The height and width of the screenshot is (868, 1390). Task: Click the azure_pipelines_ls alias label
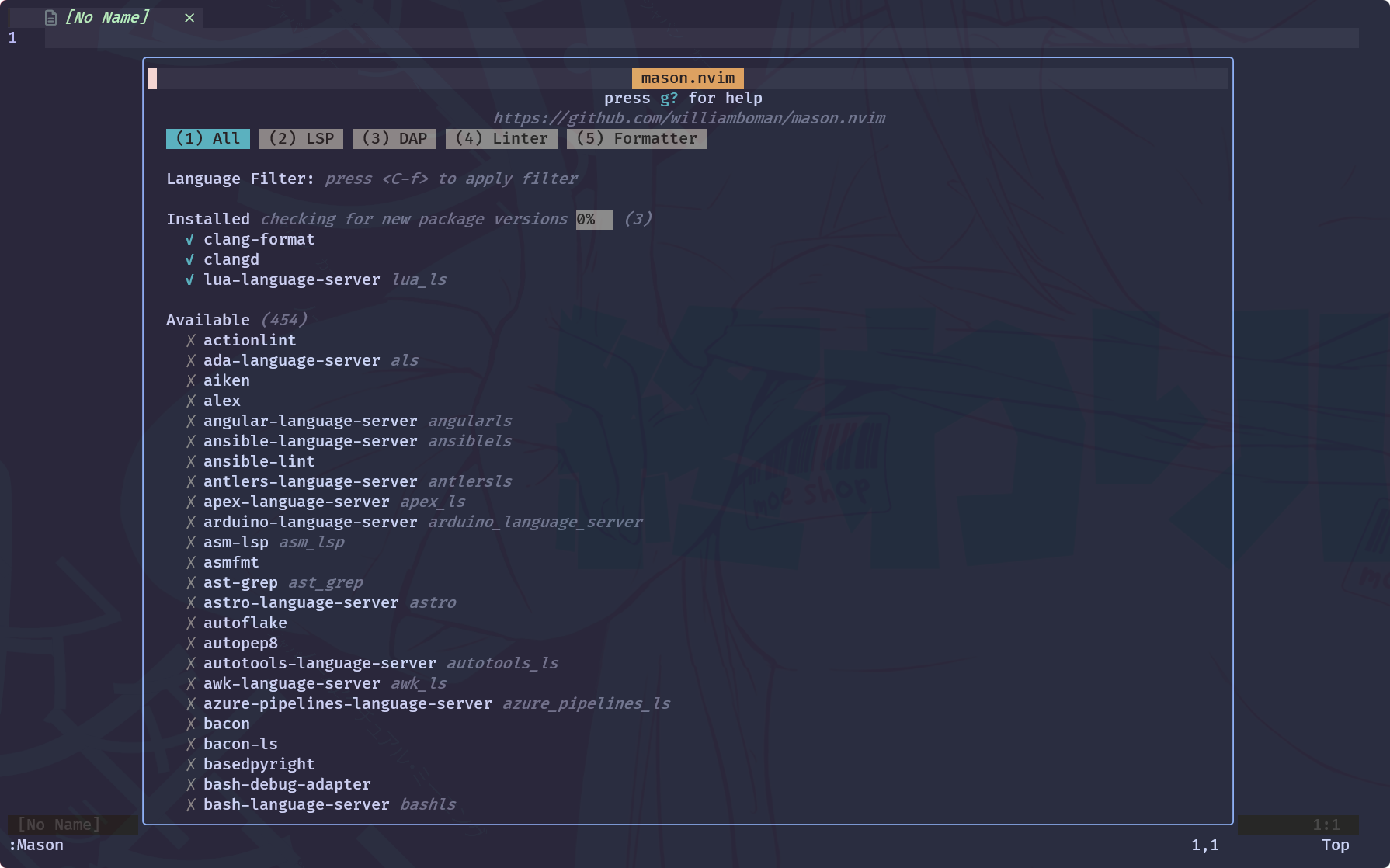pos(586,703)
